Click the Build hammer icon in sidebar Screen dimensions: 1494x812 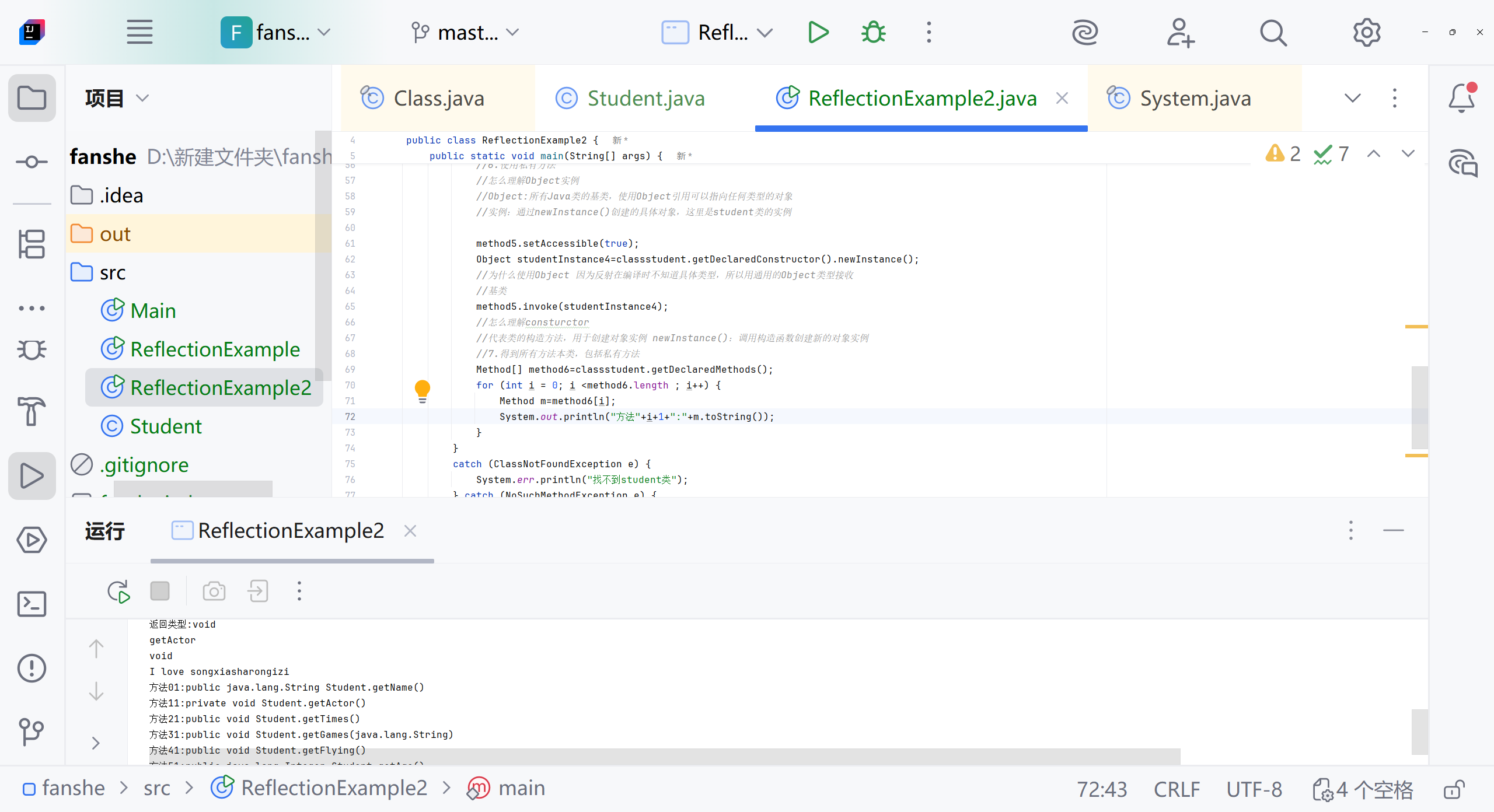pyautogui.click(x=32, y=411)
